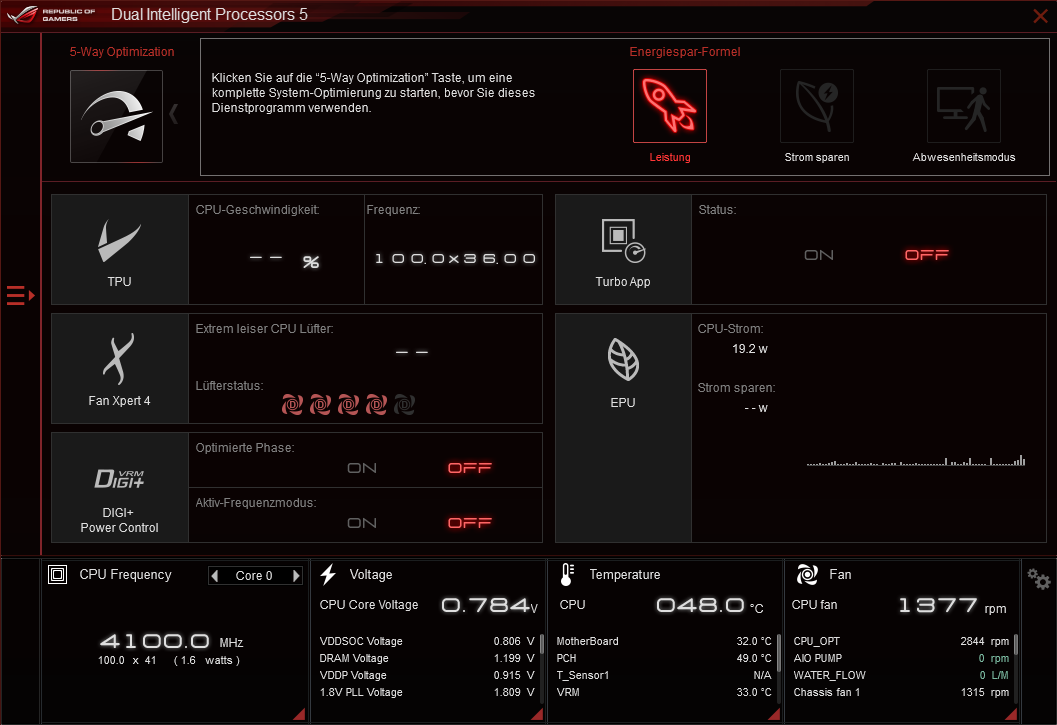Viewport: 1057px width, 725px height.
Task: Turn Turbo App status ON
Action: 819,255
